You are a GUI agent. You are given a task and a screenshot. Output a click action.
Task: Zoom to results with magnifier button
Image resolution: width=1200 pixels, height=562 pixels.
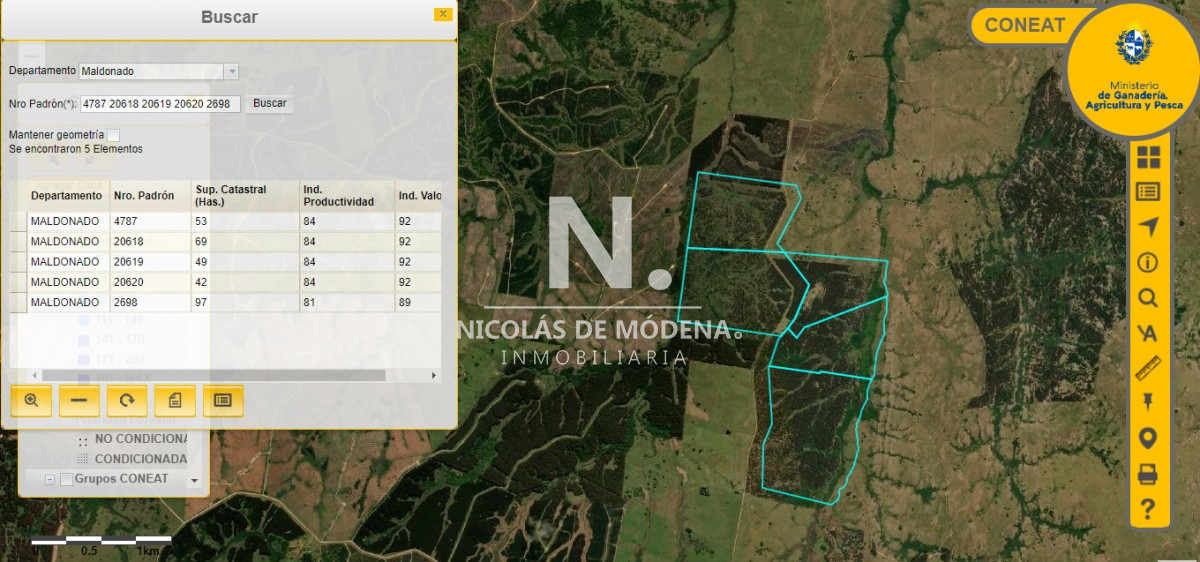pos(31,400)
